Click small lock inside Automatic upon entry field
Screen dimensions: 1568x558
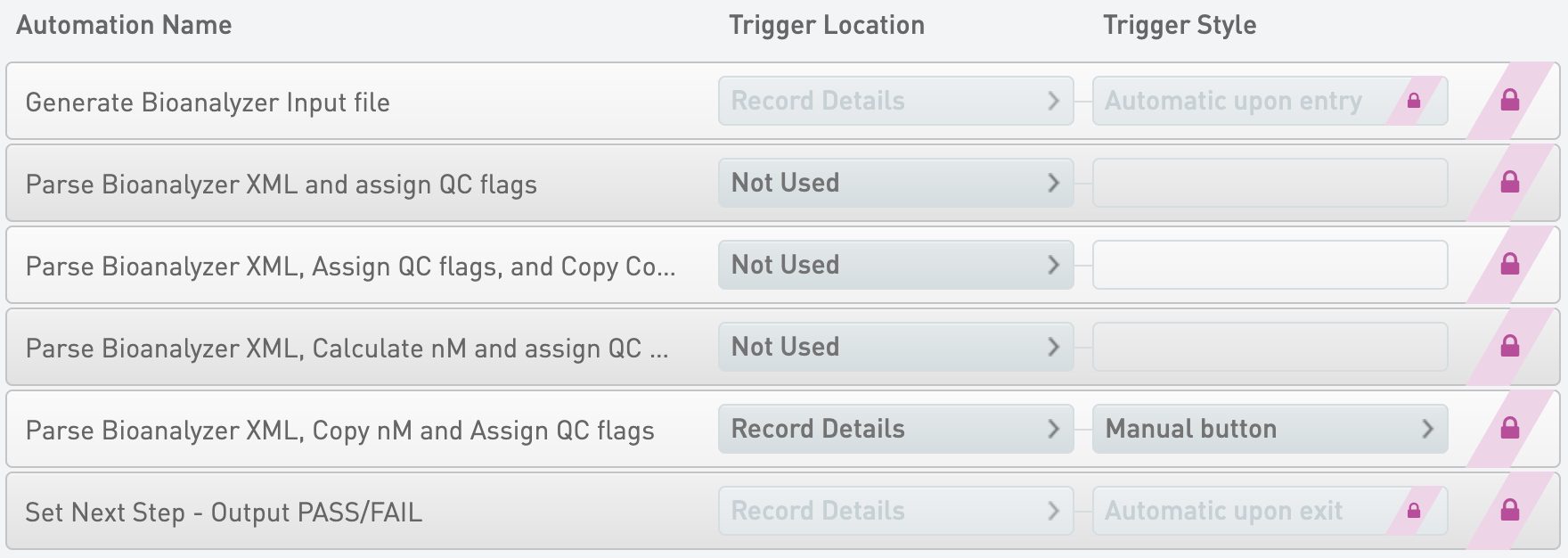pyautogui.click(x=1414, y=101)
